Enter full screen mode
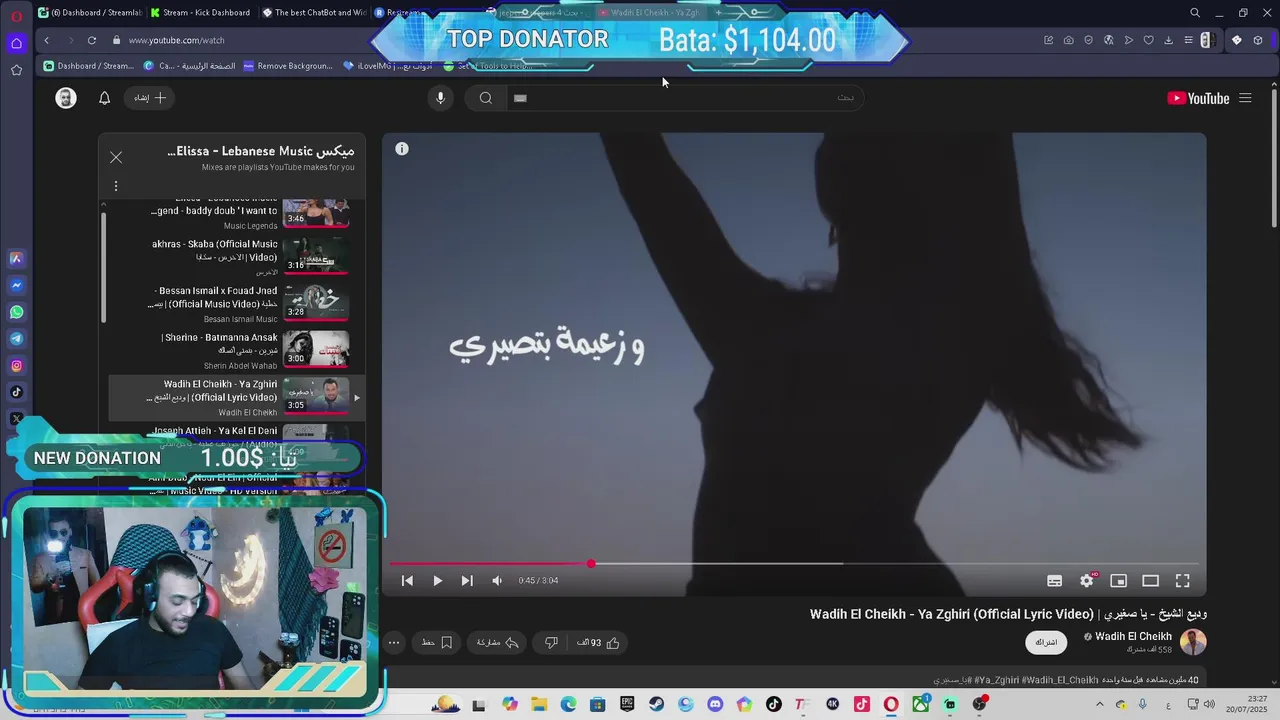Image resolution: width=1280 pixels, height=720 pixels. tap(1183, 580)
